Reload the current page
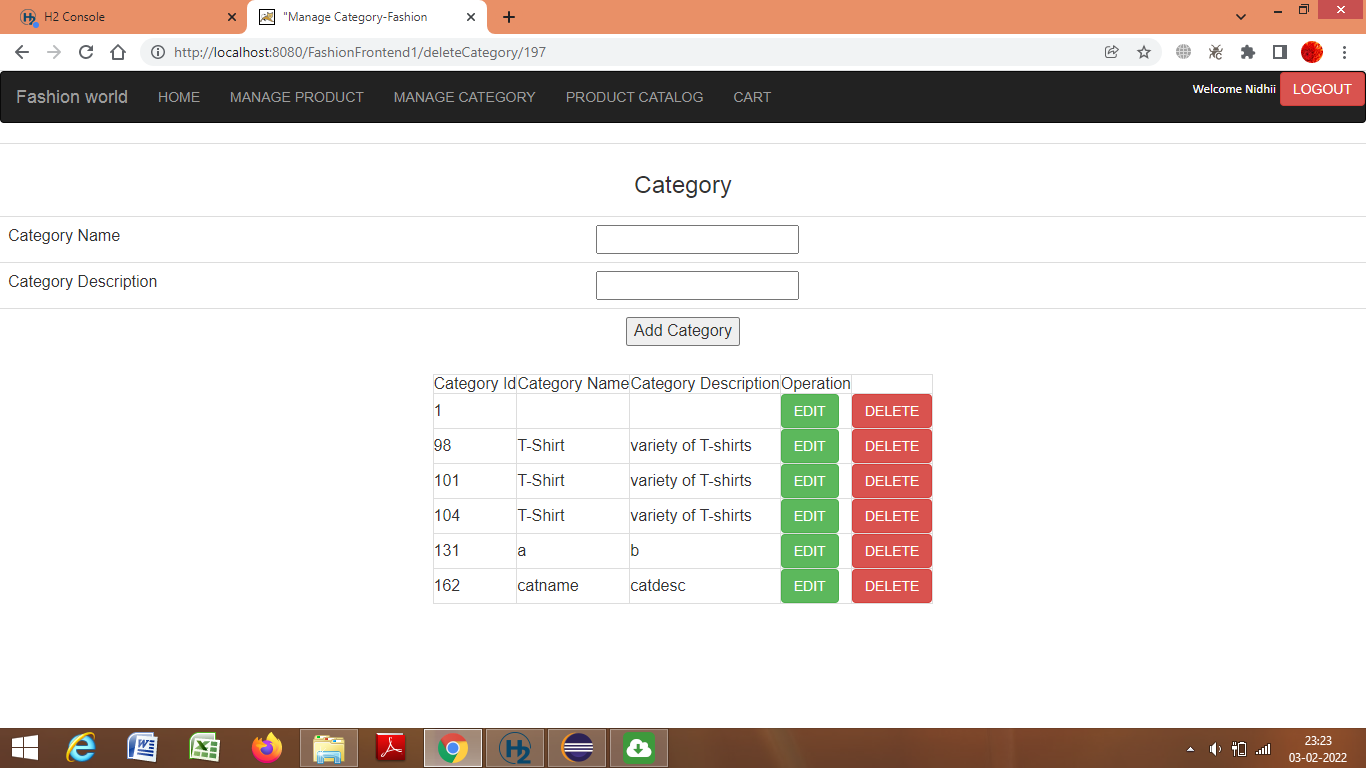This screenshot has height=768, width=1366. pyautogui.click(x=85, y=52)
